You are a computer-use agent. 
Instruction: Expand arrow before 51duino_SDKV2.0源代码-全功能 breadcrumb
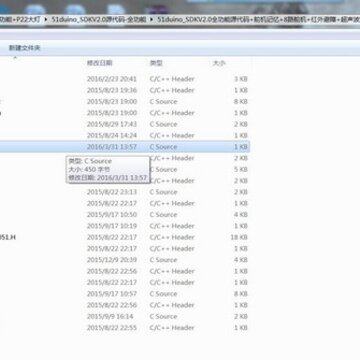pos(46,19)
